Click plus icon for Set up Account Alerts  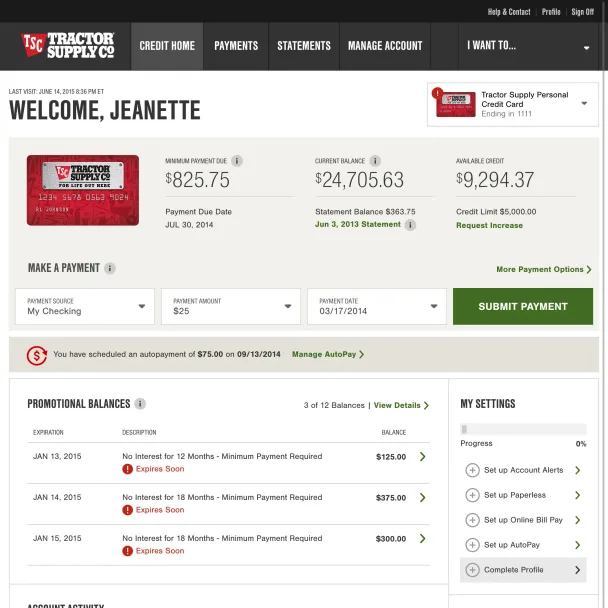472,470
